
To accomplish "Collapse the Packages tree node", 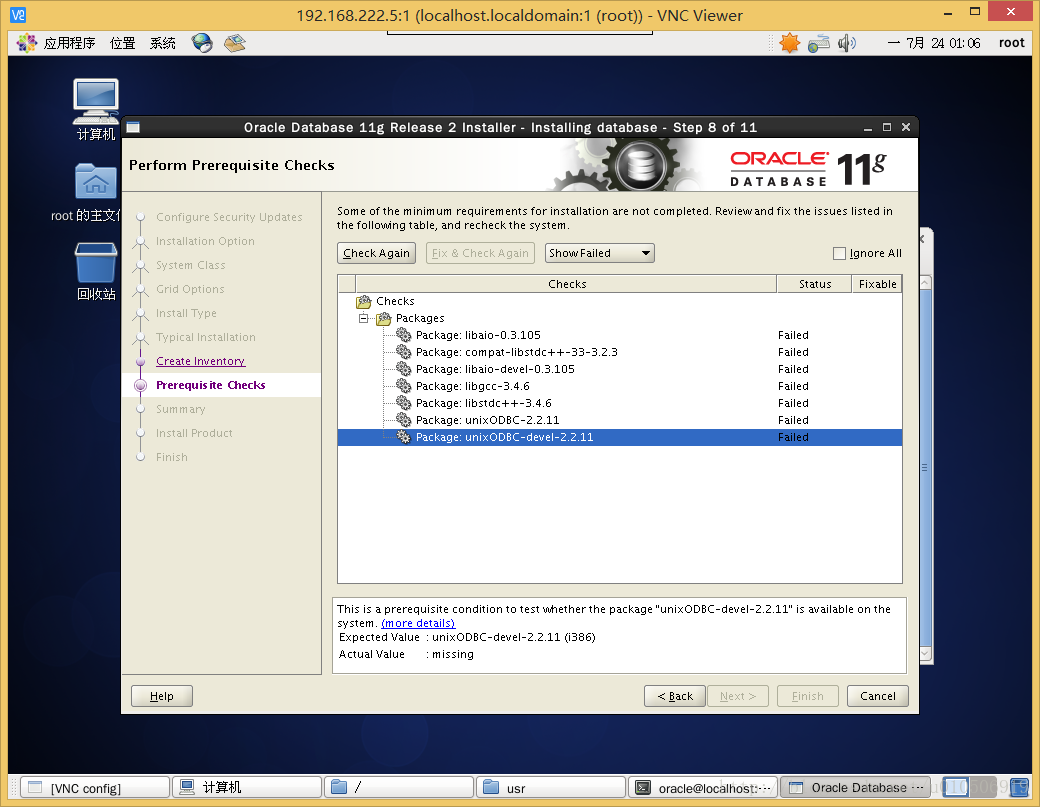I will click(x=363, y=318).
